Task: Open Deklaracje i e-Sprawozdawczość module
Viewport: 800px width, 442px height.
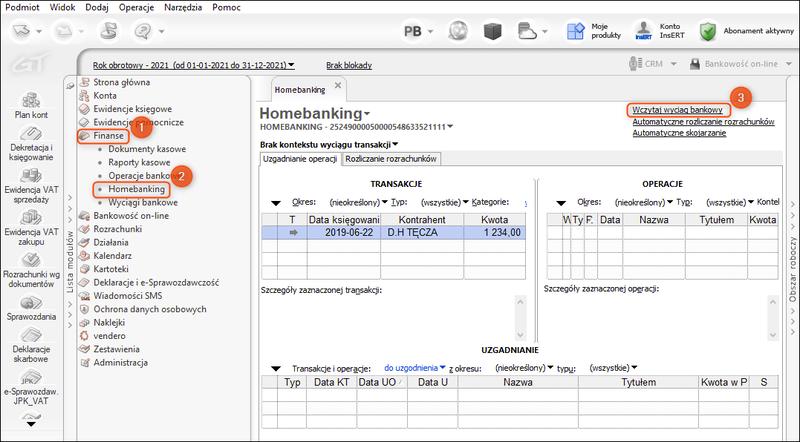Action: click(x=156, y=282)
